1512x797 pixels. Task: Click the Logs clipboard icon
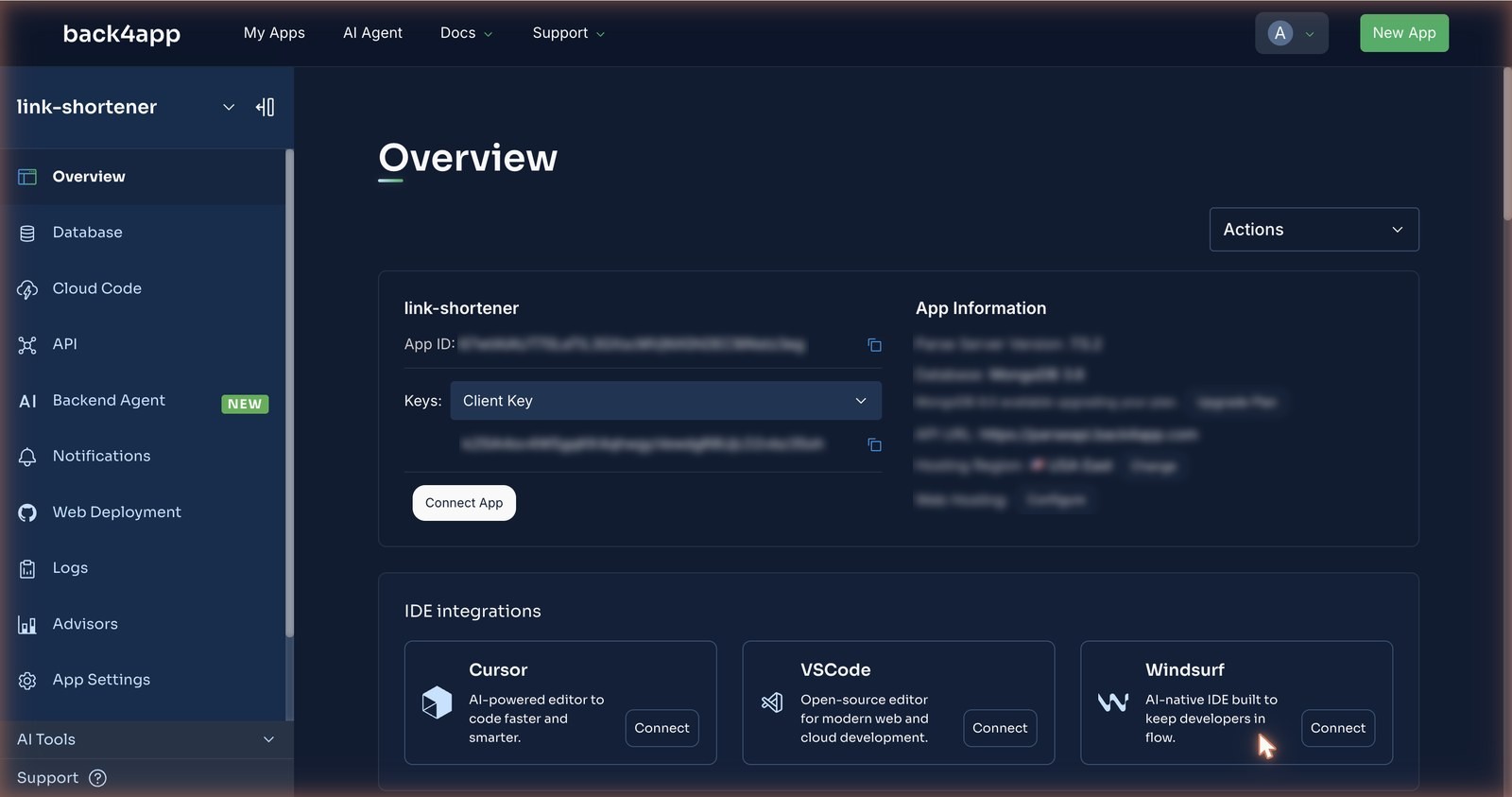pos(27,568)
